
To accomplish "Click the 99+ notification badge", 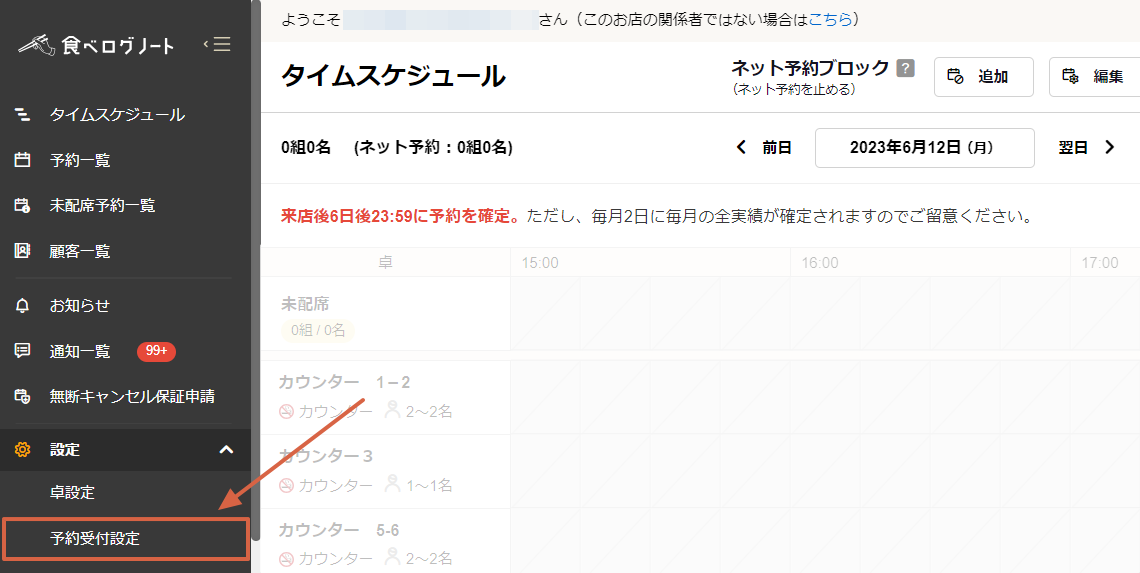I will coord(156,351).
